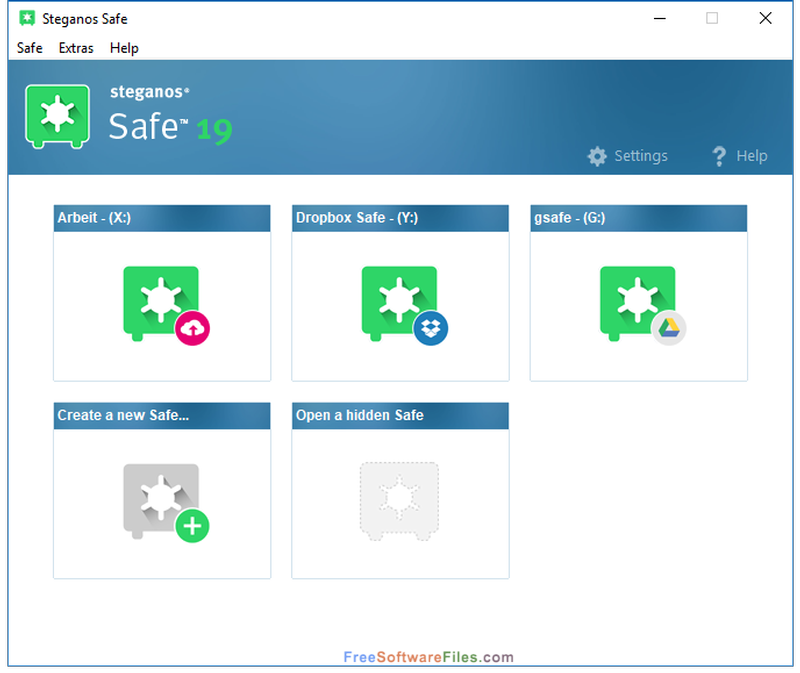Click the Settings gear icon
Image resolution: width=800 pixels, height=673 pixels.
tap(597, 156)
